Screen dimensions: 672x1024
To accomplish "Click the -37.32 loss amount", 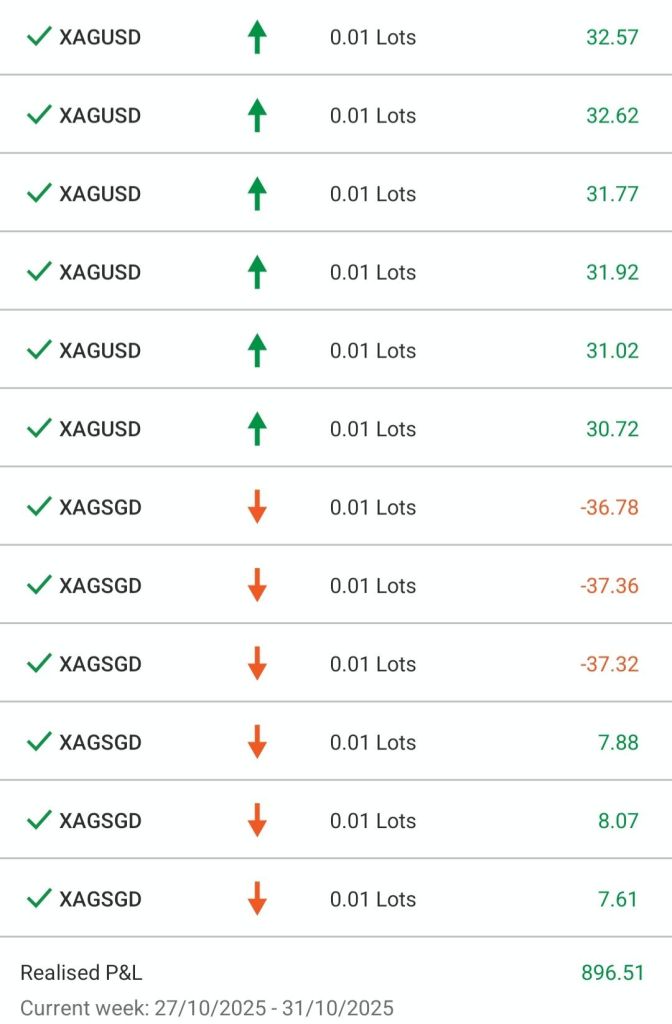I will click(609, 664).
